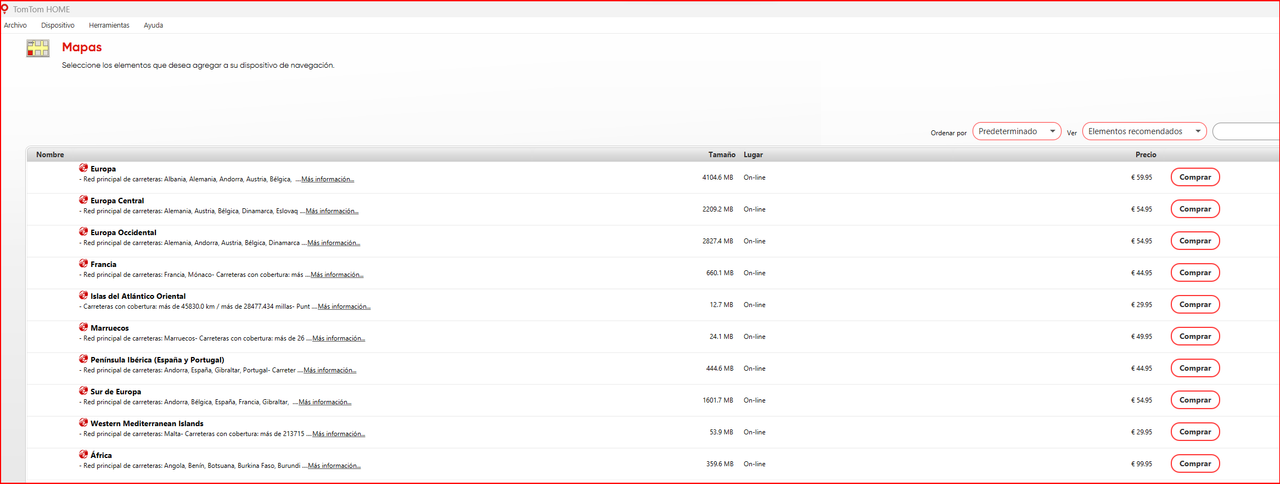Click the red globe icon beside Europa
Viewport: 1280px width, 484px height.
click(x=84, y=168)
